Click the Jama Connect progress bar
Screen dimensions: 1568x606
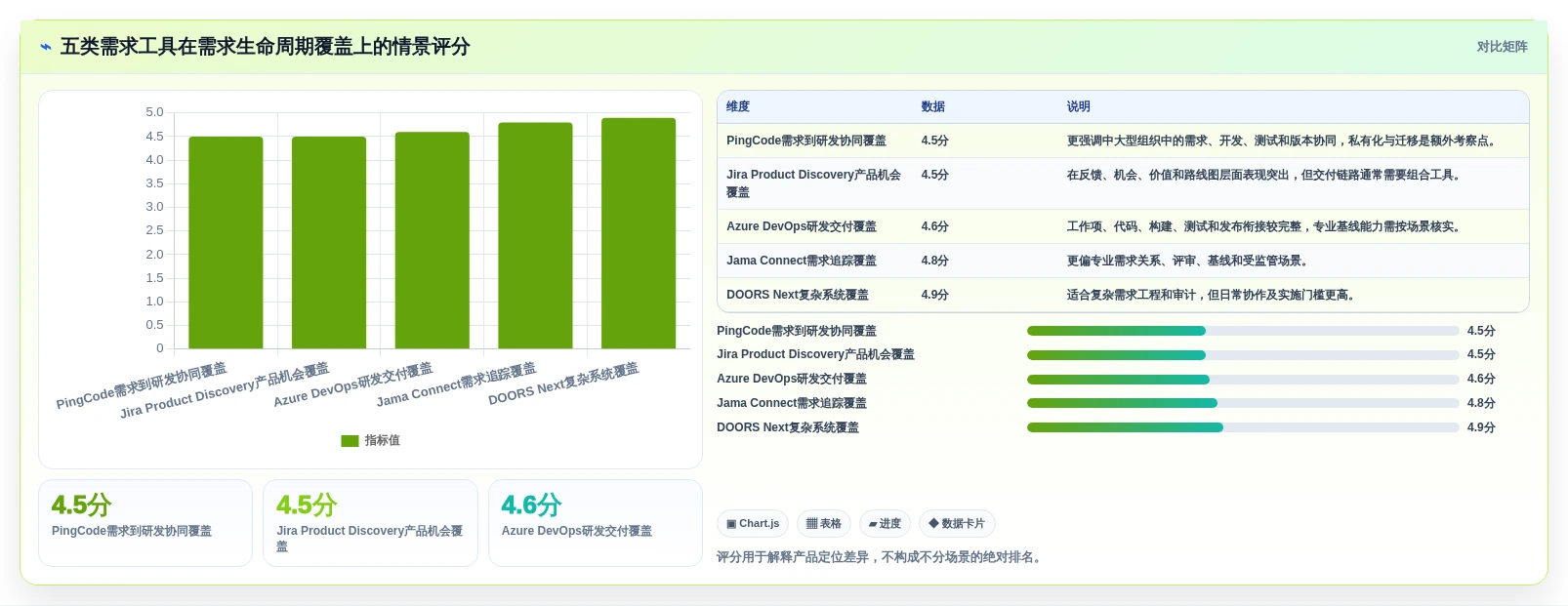coord(1243,403)
